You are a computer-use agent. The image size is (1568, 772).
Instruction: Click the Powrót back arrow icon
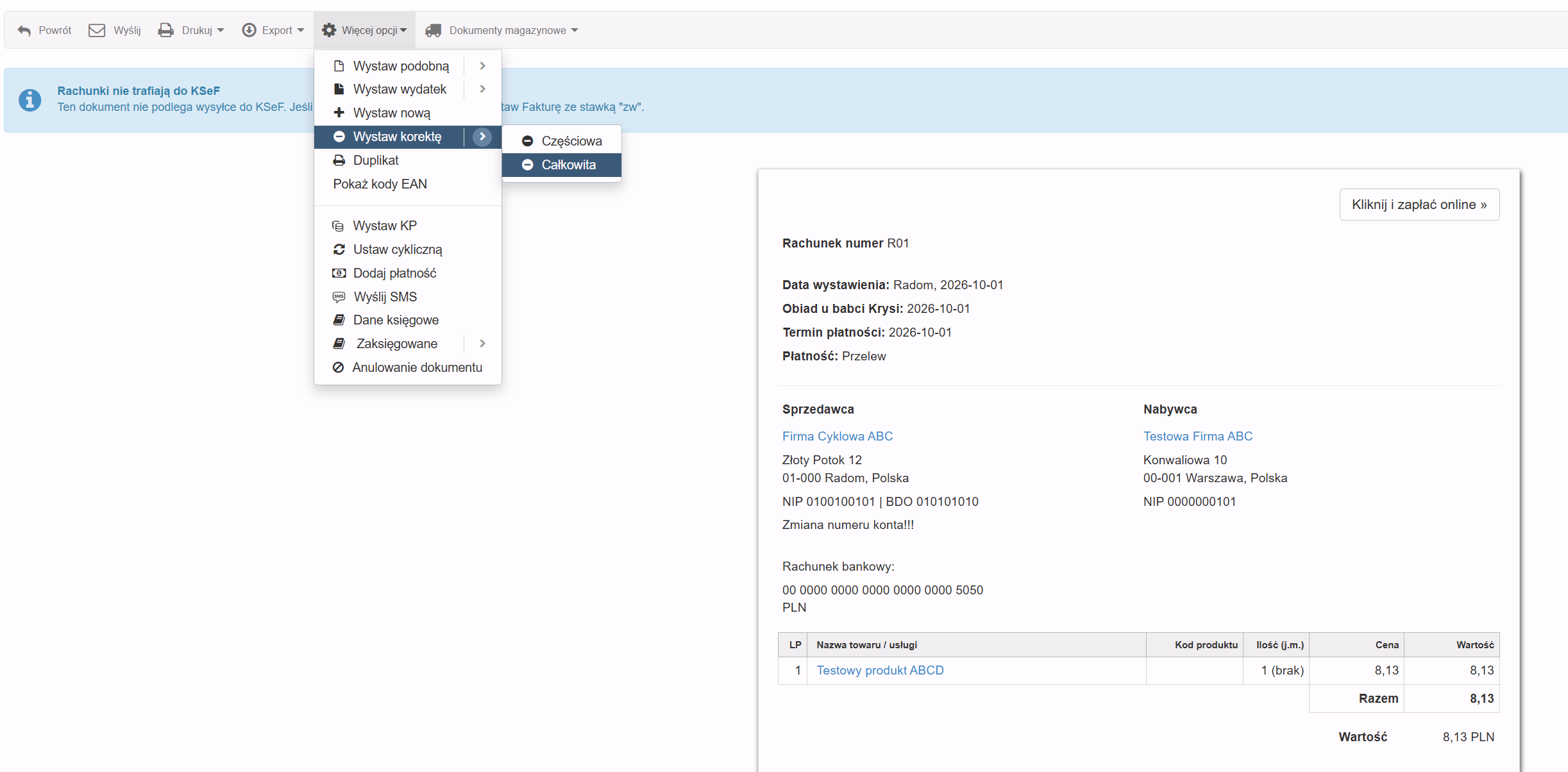tap(24, 30)
